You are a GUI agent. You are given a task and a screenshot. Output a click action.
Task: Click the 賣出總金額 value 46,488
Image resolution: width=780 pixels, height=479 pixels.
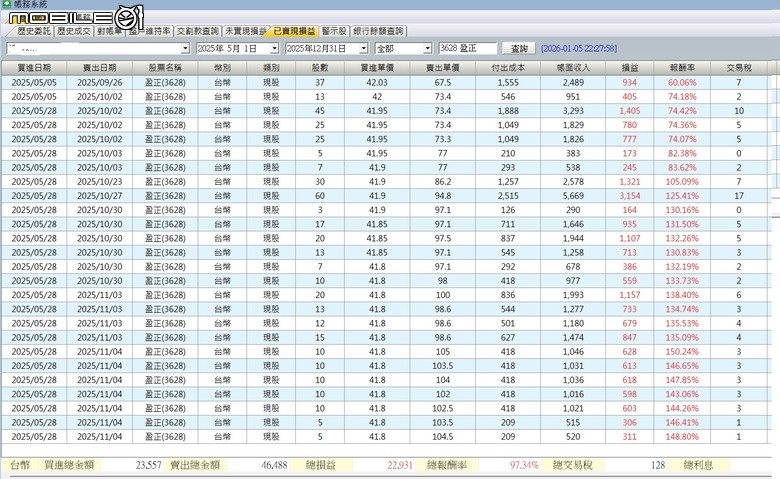[274, 466]
